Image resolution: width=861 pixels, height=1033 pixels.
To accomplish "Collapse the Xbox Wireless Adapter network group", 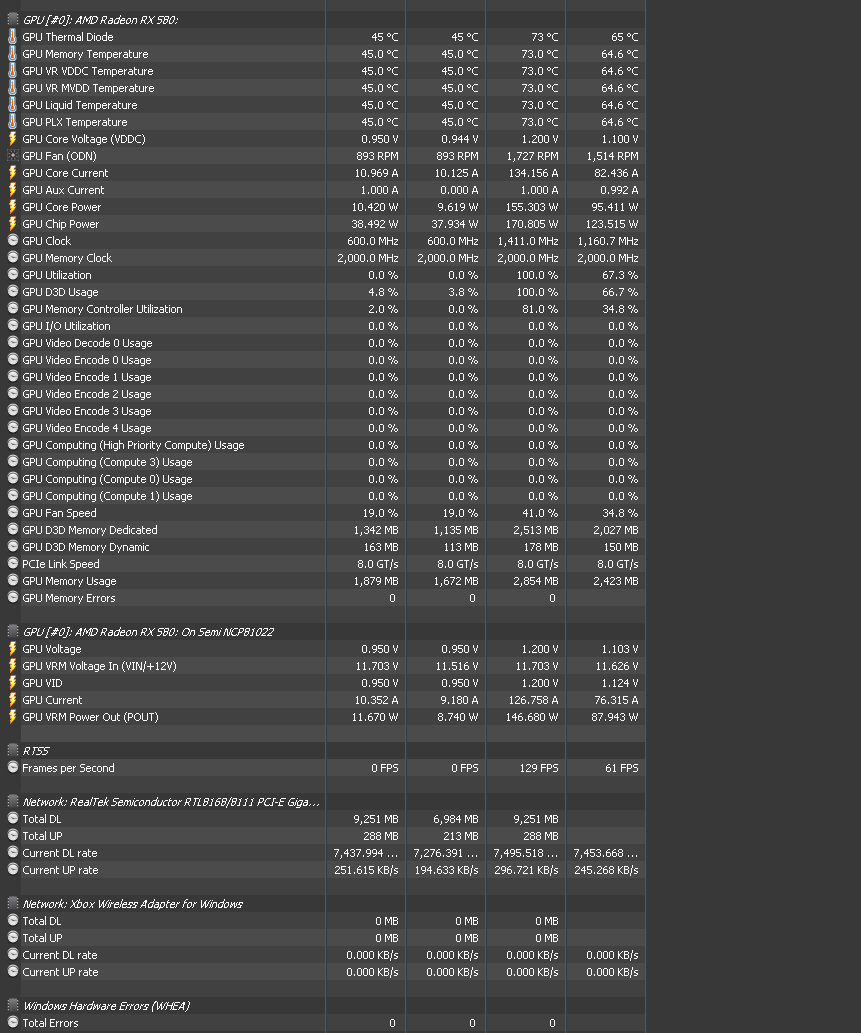I will click(x=13, y=904).
